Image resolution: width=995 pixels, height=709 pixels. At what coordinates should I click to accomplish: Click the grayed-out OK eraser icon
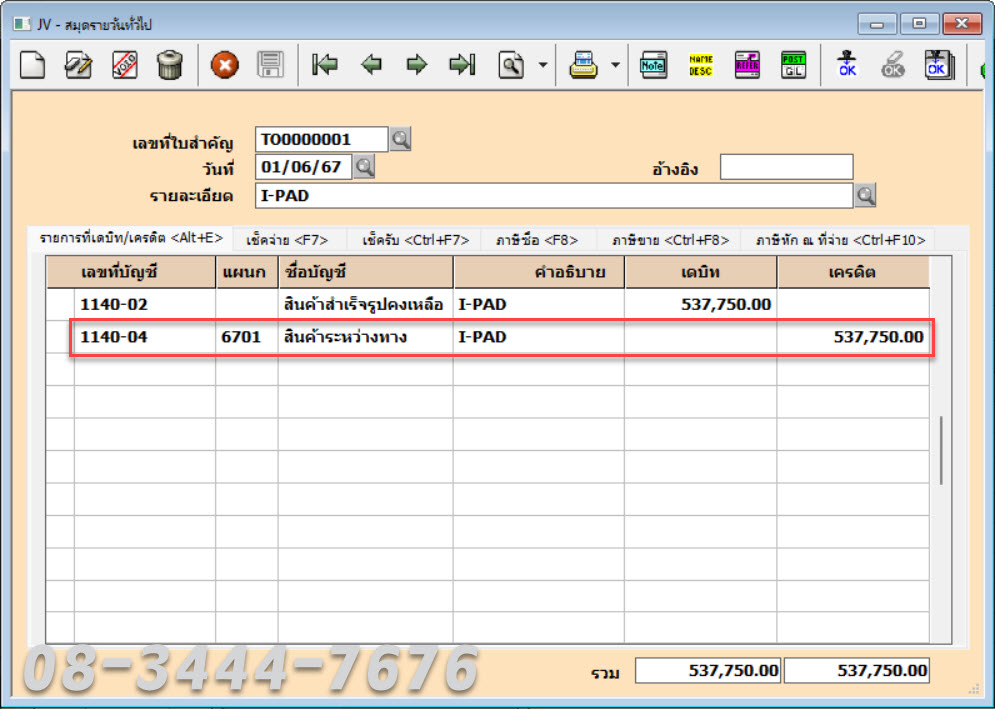tap(893, 65)
